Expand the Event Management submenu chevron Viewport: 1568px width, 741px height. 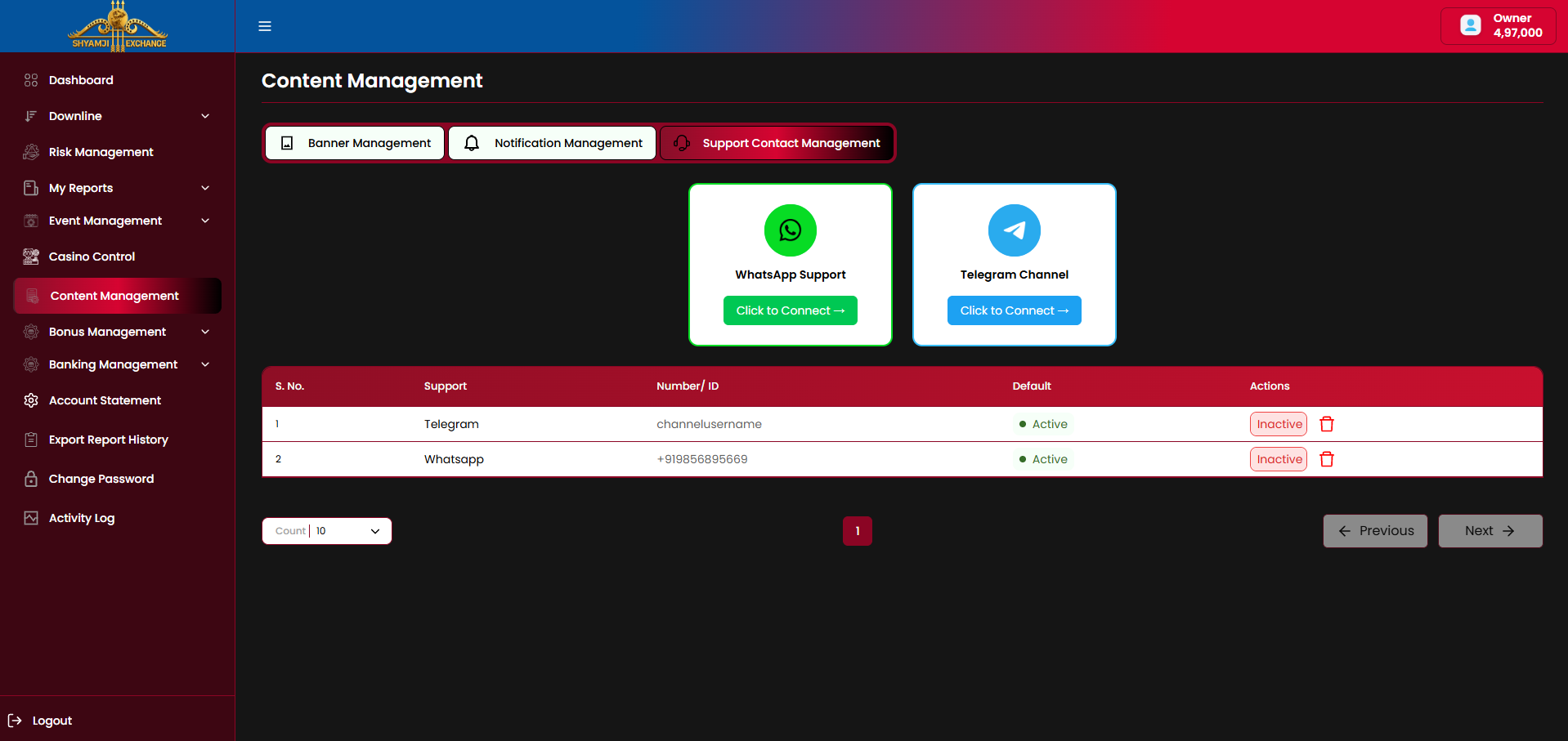click(x=205, y=221)
